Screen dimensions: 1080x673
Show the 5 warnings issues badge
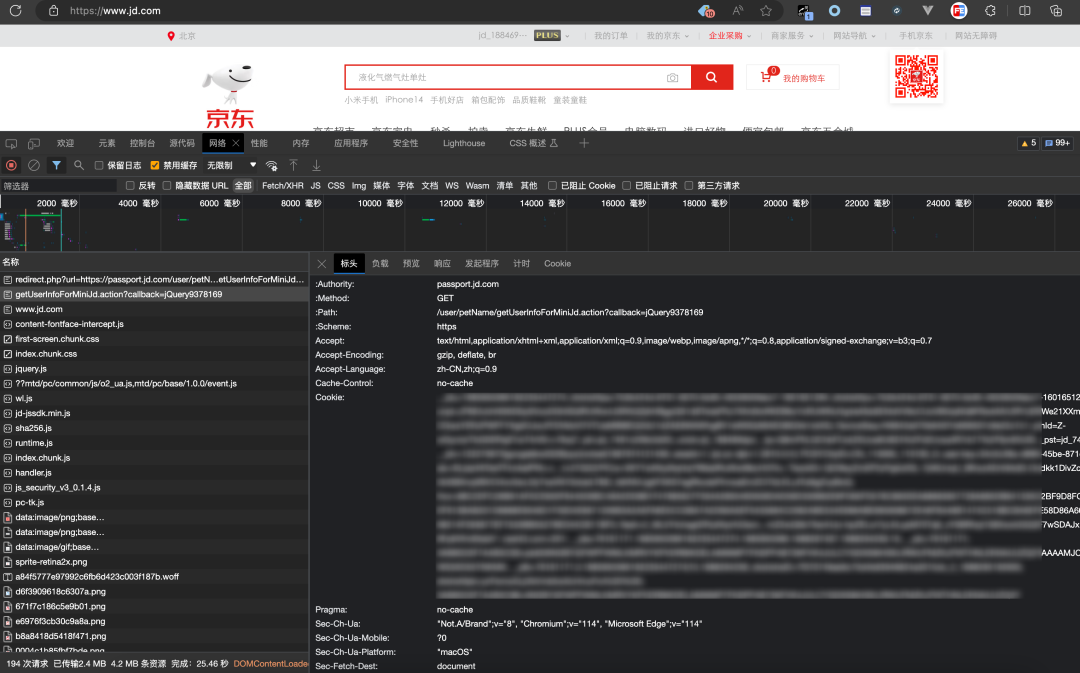(x=1028, y=143)
